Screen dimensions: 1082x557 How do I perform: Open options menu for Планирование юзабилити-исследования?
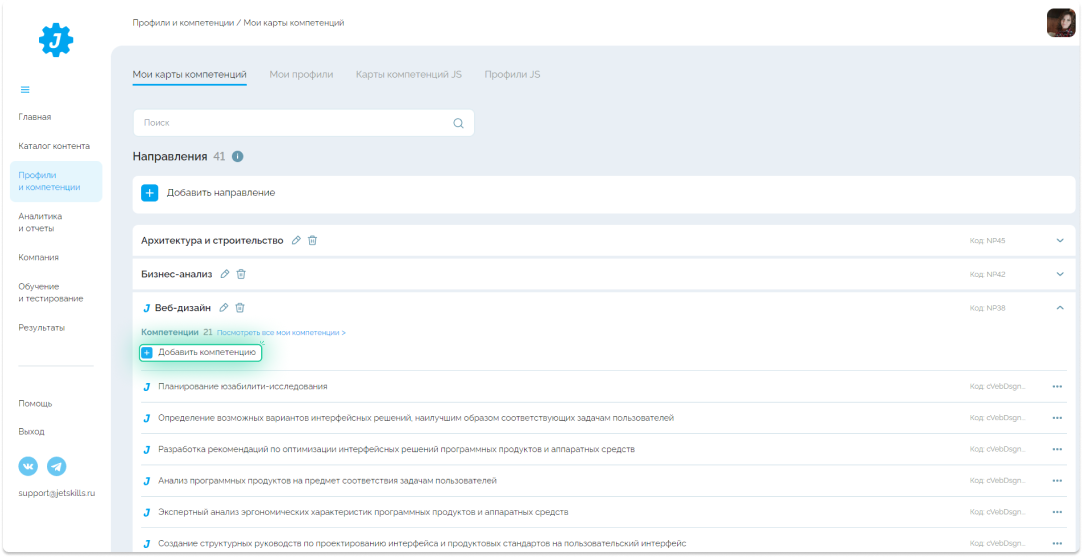pos(1057,387)
